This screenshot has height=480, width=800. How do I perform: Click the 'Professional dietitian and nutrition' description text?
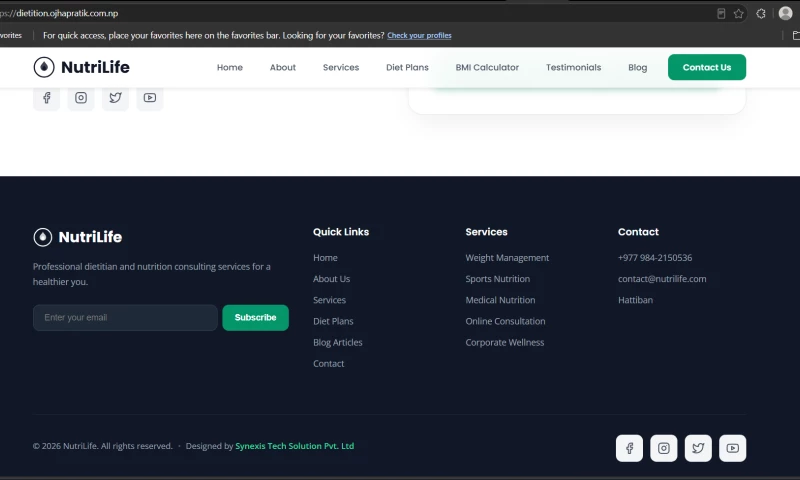[x=152, y=274]
